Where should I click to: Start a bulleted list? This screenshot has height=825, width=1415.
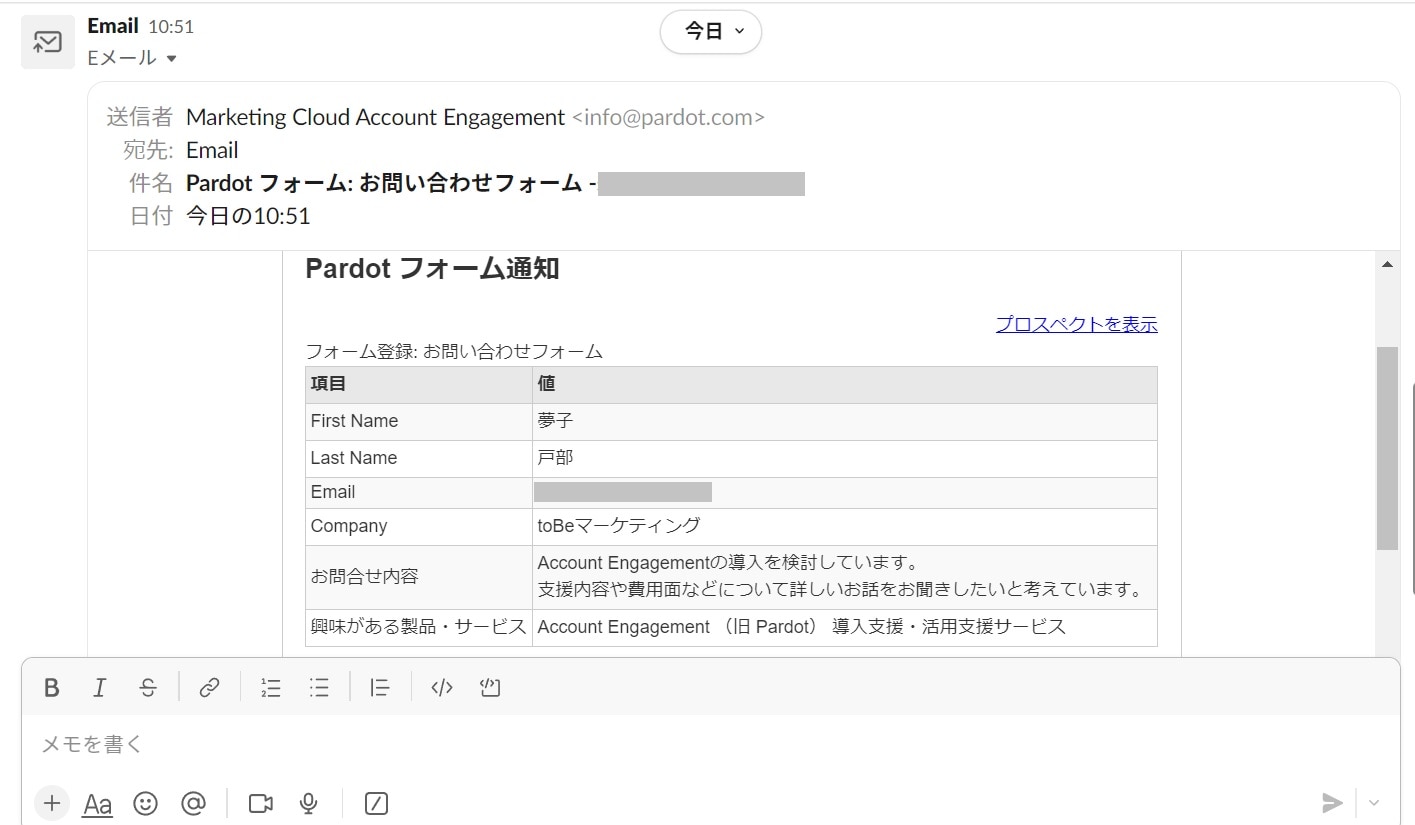319,688
